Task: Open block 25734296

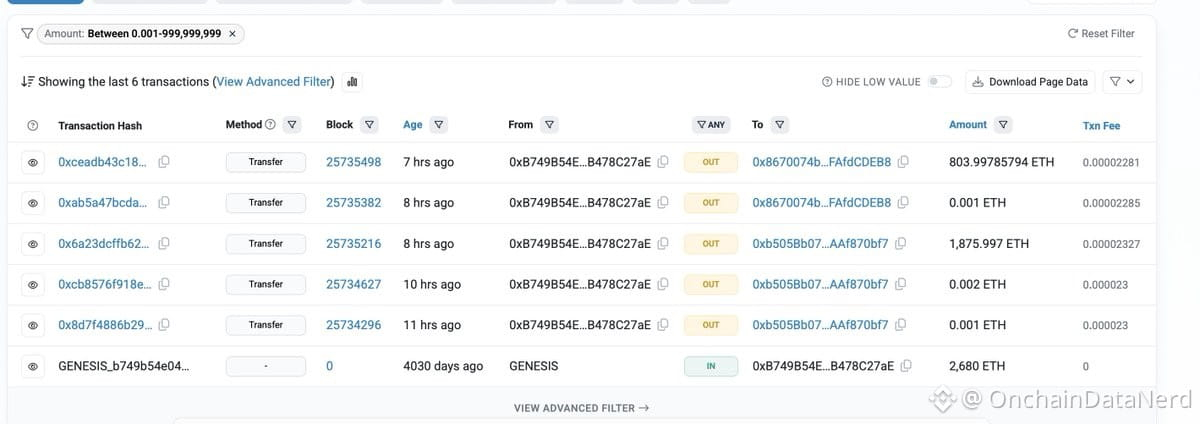Action: pyautogui.click(x=353, y=325)
